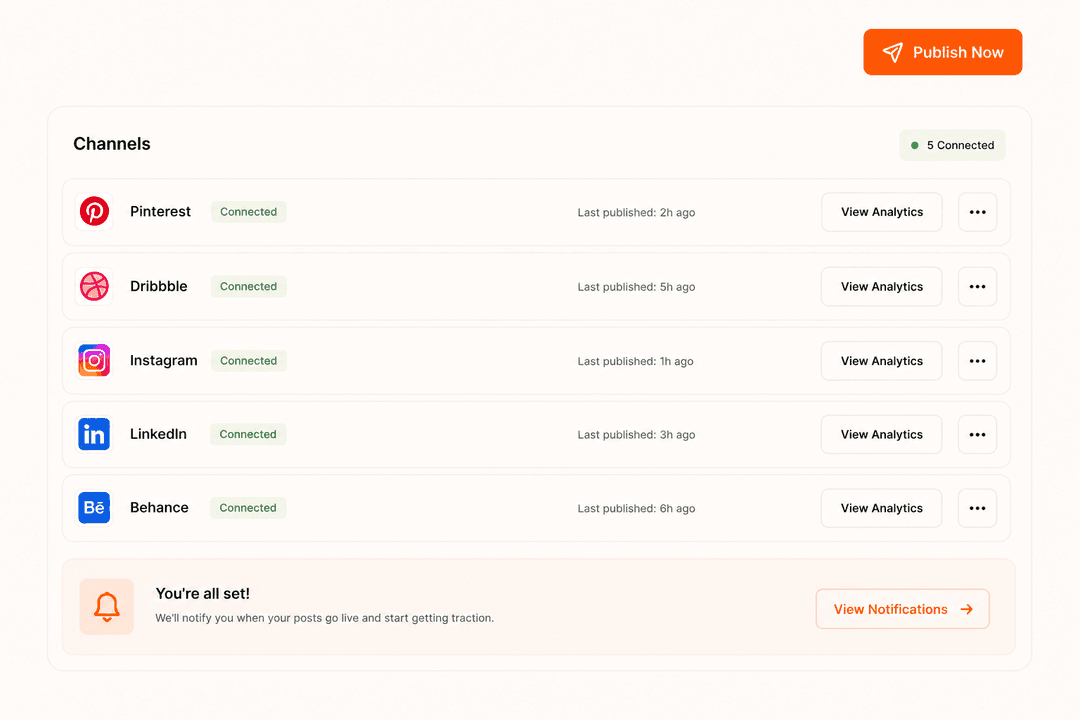Click 'Last published: 1h ago' text
This screenshot has width=1080, height=720.
point(635,361)
